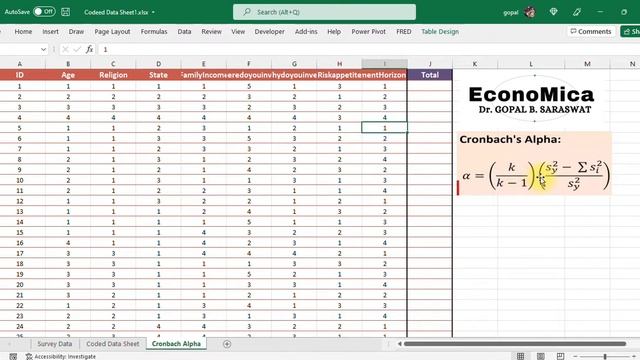
Task: Open the Power Pivot tab
Action: (369, 31)
